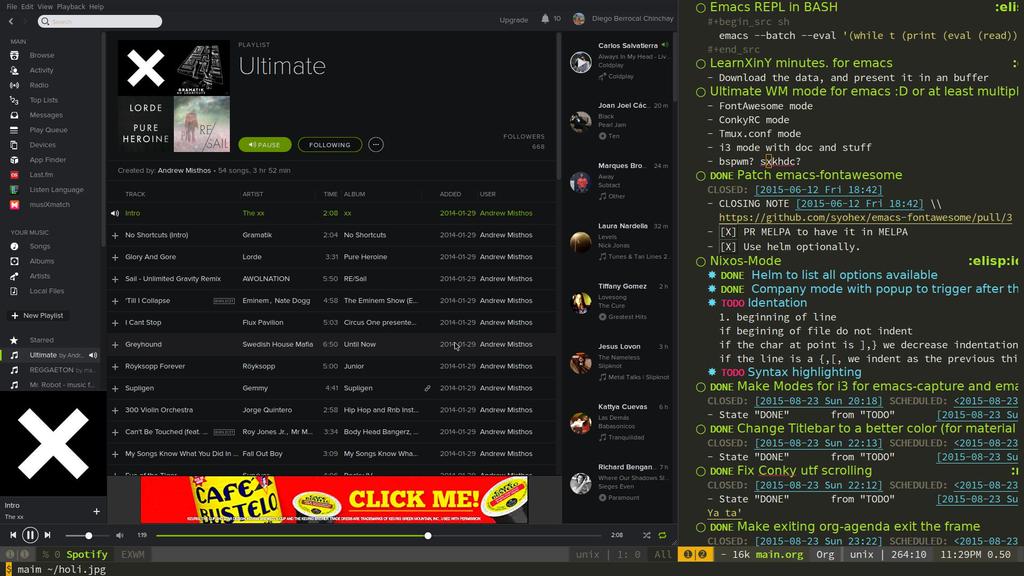Open now-playing xx album artwork
Image resolution: width=1024 pixels, height=576 pixels.
tap(53, 443)
